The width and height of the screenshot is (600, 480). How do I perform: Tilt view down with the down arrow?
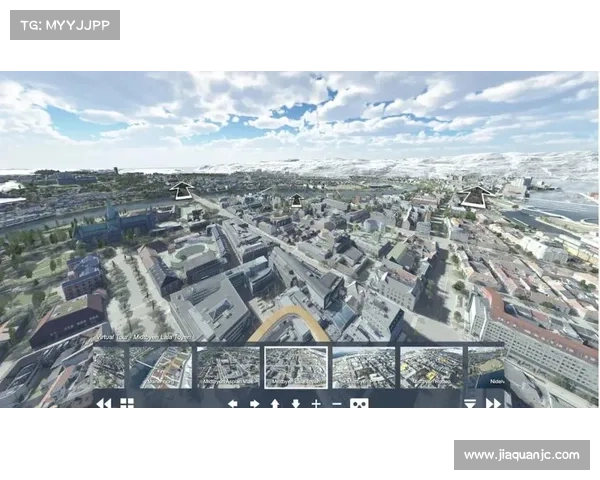295,404
